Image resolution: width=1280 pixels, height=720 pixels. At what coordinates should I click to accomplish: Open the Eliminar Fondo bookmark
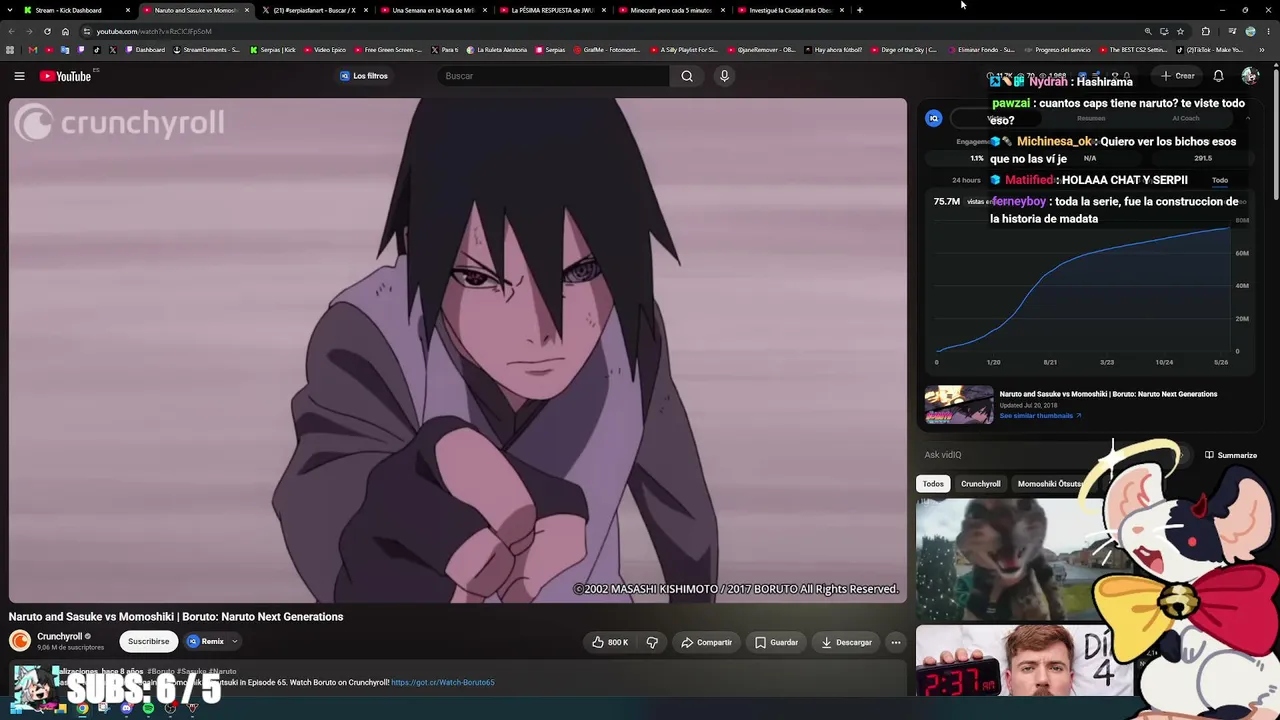980,50
